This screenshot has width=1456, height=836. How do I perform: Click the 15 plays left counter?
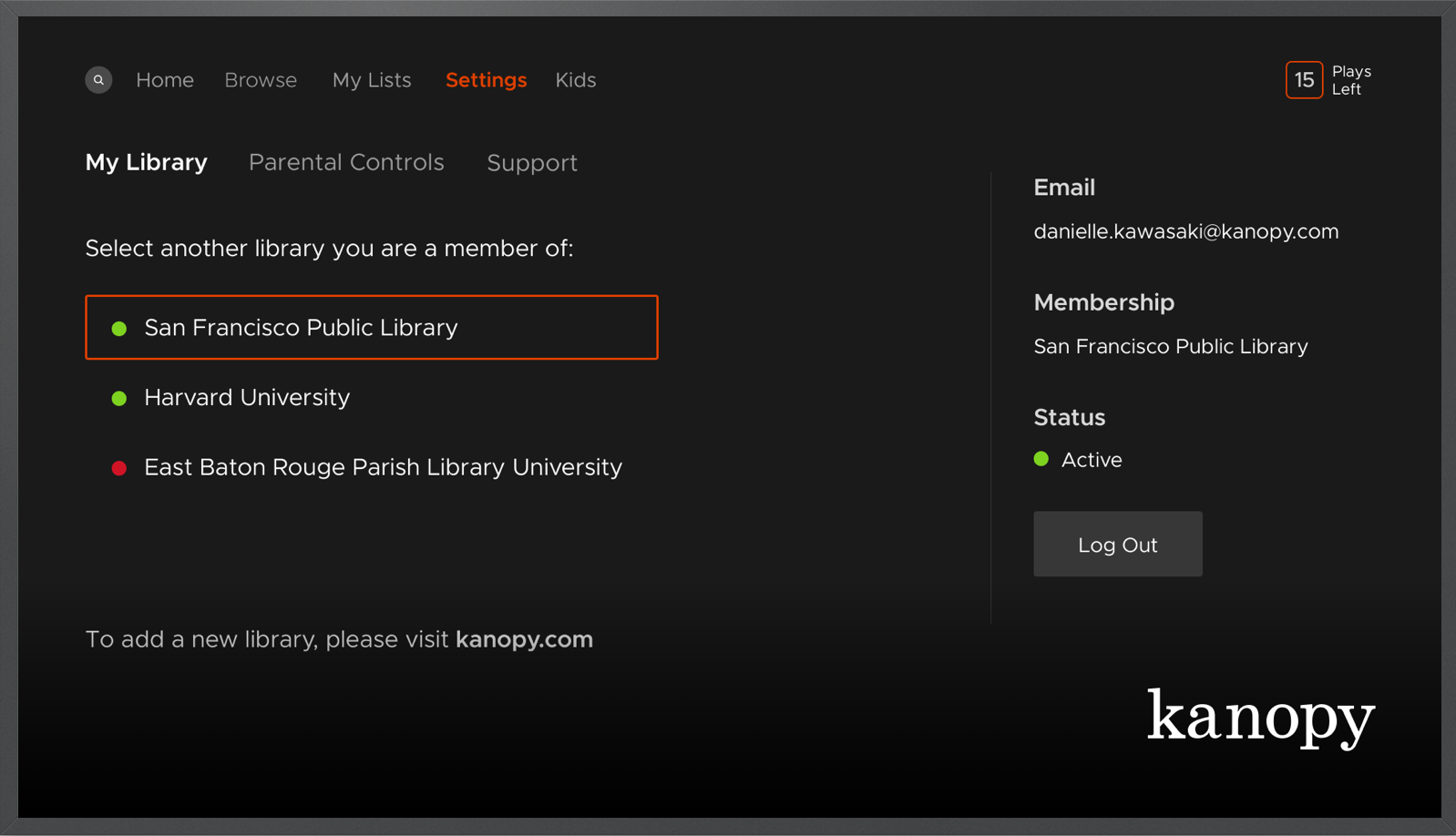tap(1304, 80)
